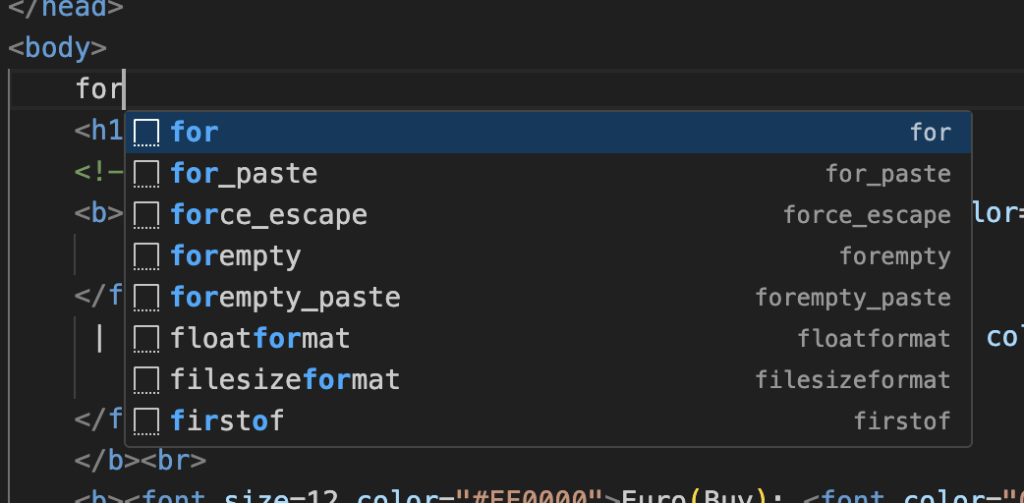Pick force_escape from the suggestion list
The image size is (1024, 503).
click(x=269, y=215)
